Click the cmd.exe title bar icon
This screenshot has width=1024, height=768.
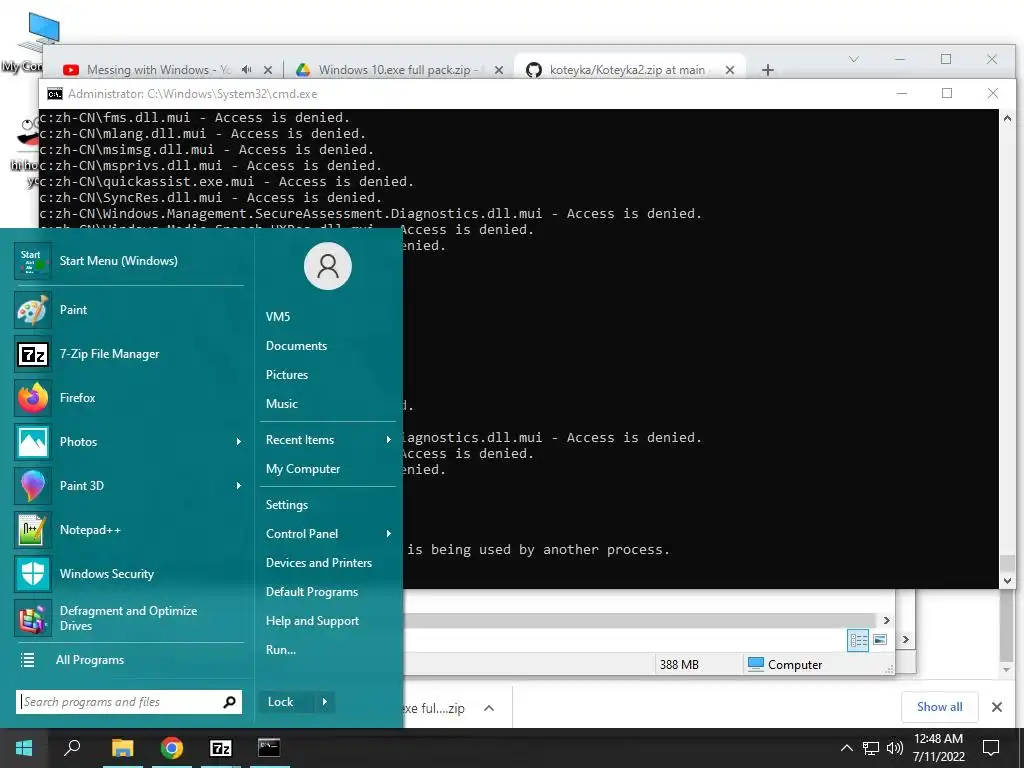(x=55, y=94)
